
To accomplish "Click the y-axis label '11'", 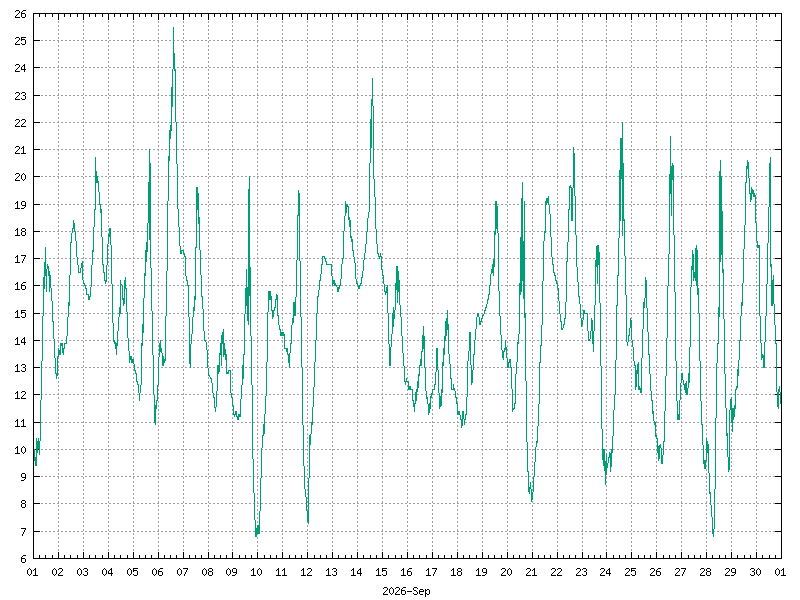I will tap(20, 423).
